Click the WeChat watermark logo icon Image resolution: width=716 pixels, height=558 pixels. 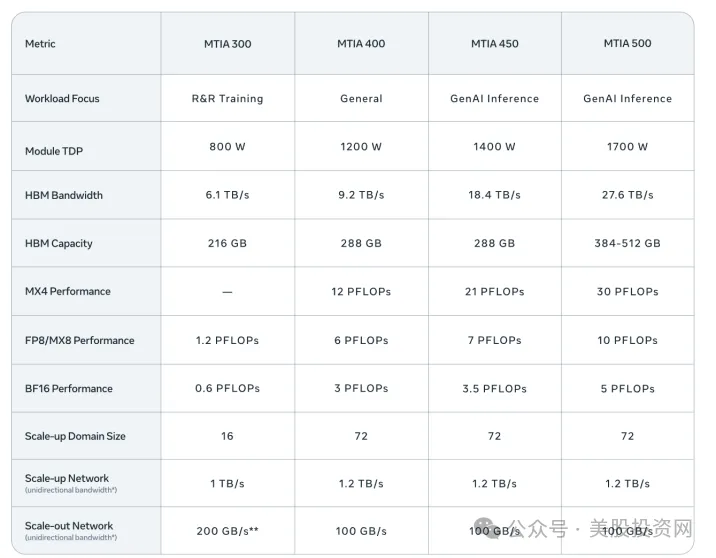pyautogui.click(x=487, y=528)
